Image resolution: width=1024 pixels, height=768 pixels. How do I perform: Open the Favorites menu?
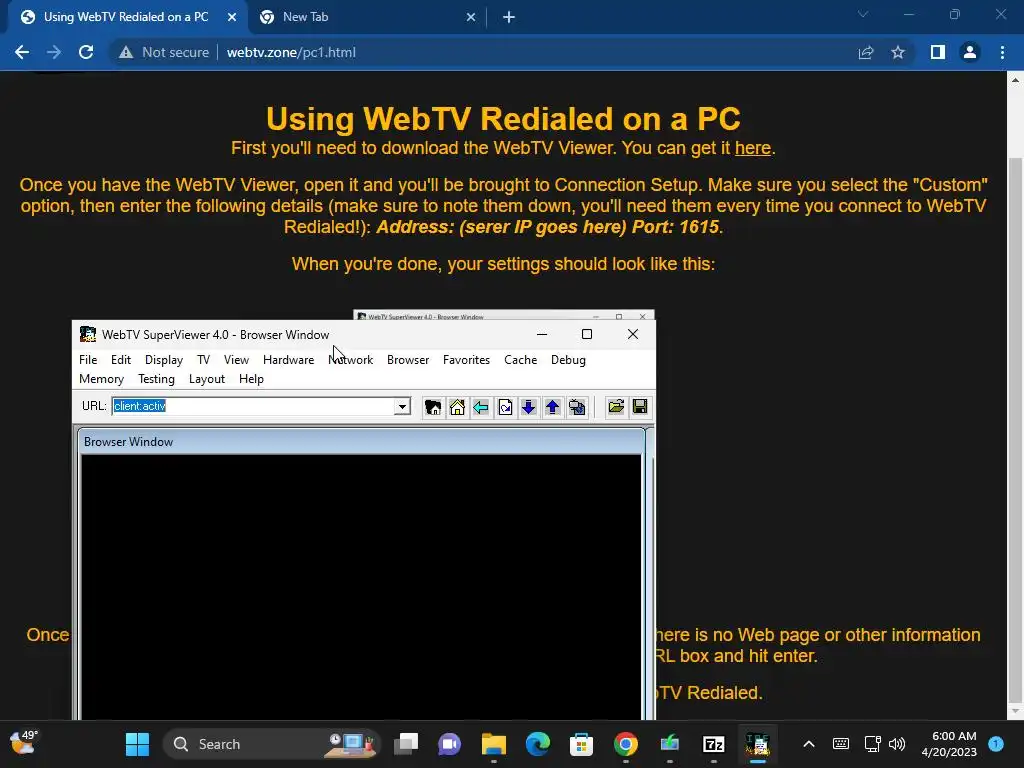[466, 360]
